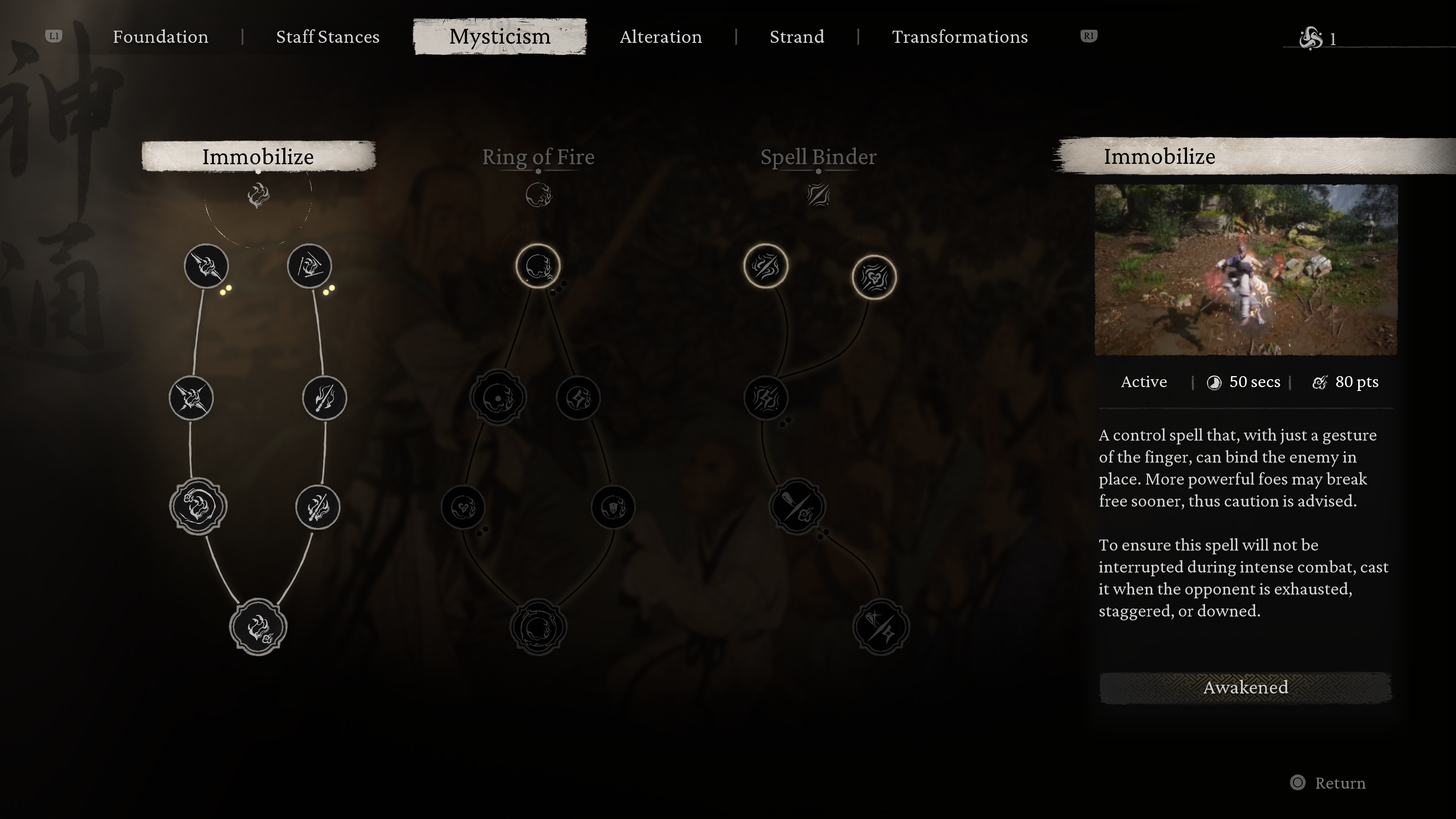Select the ornate-bordered node in Immobilize left branch

click(x=198, y=507)
